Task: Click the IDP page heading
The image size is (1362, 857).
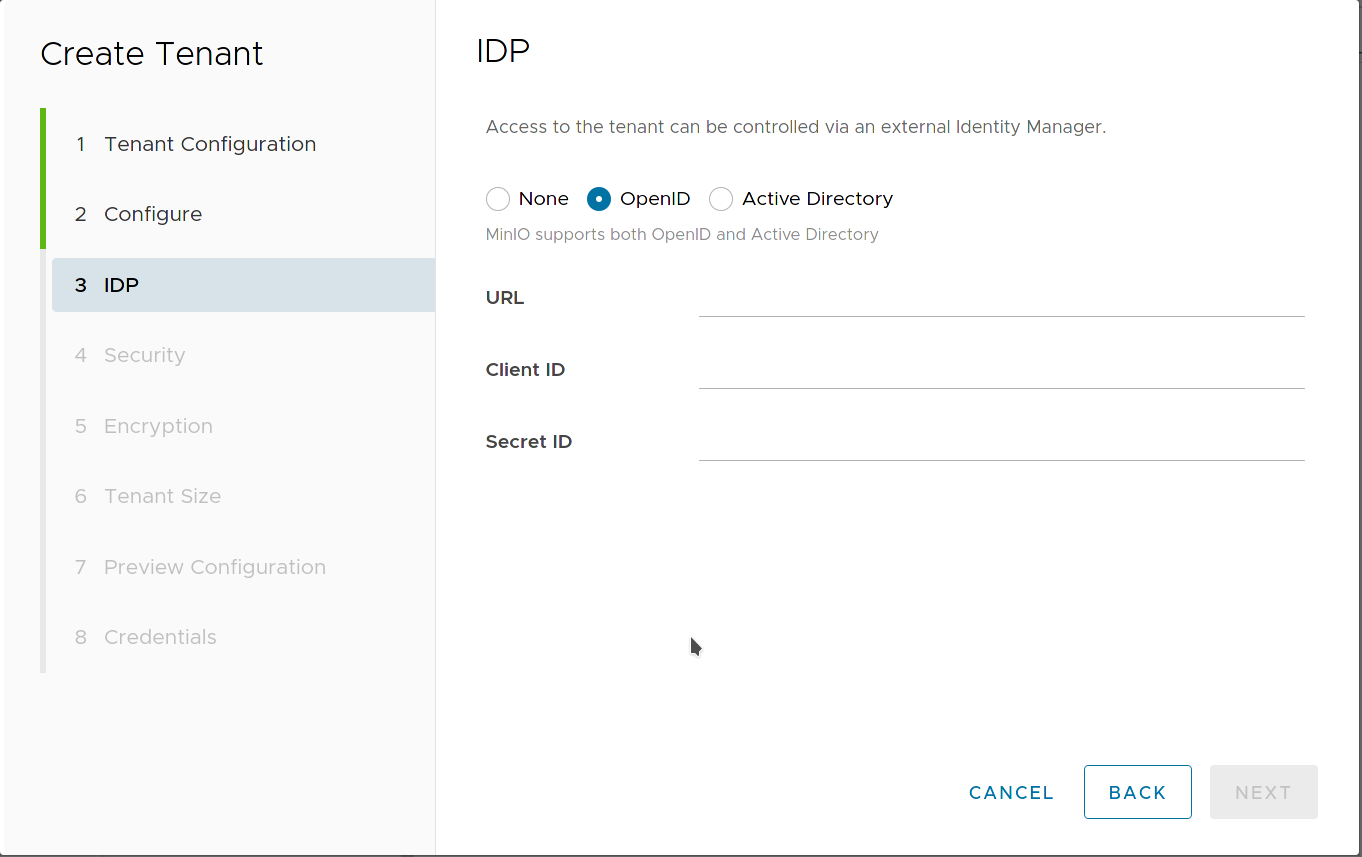Action: (503, 50)
